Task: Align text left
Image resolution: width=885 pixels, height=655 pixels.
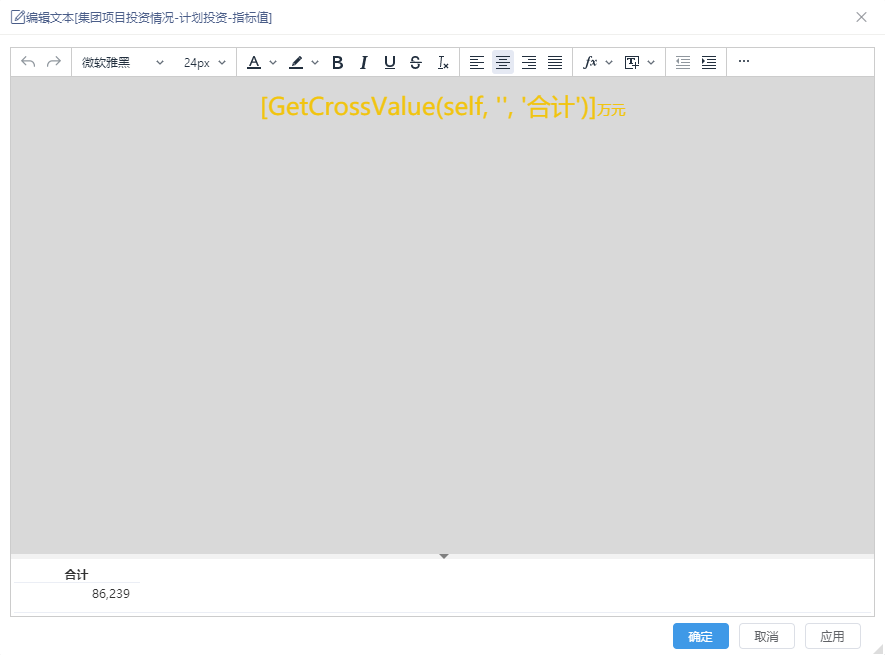Action: (477, 63)
